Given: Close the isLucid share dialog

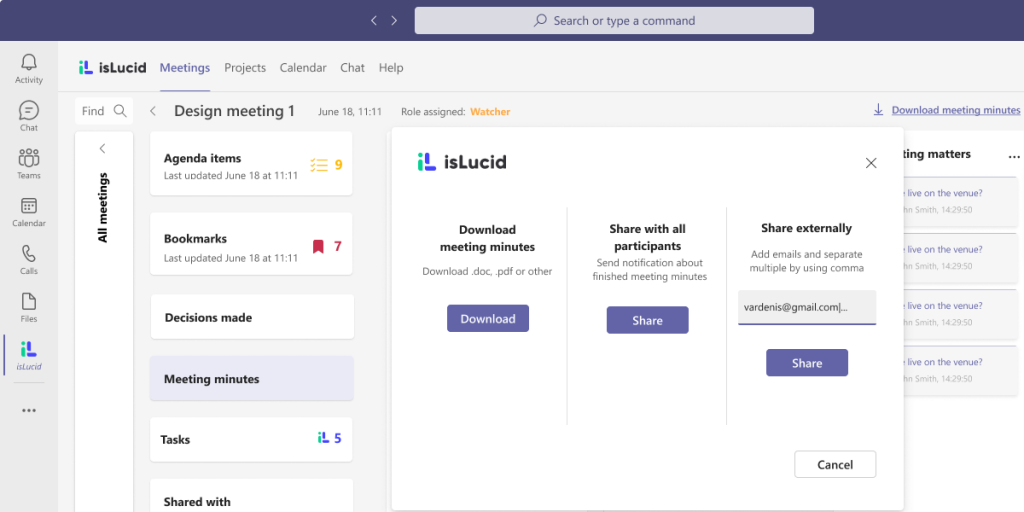Looking at the screenshot, I should pyautogui.click(x=871, y=163).
